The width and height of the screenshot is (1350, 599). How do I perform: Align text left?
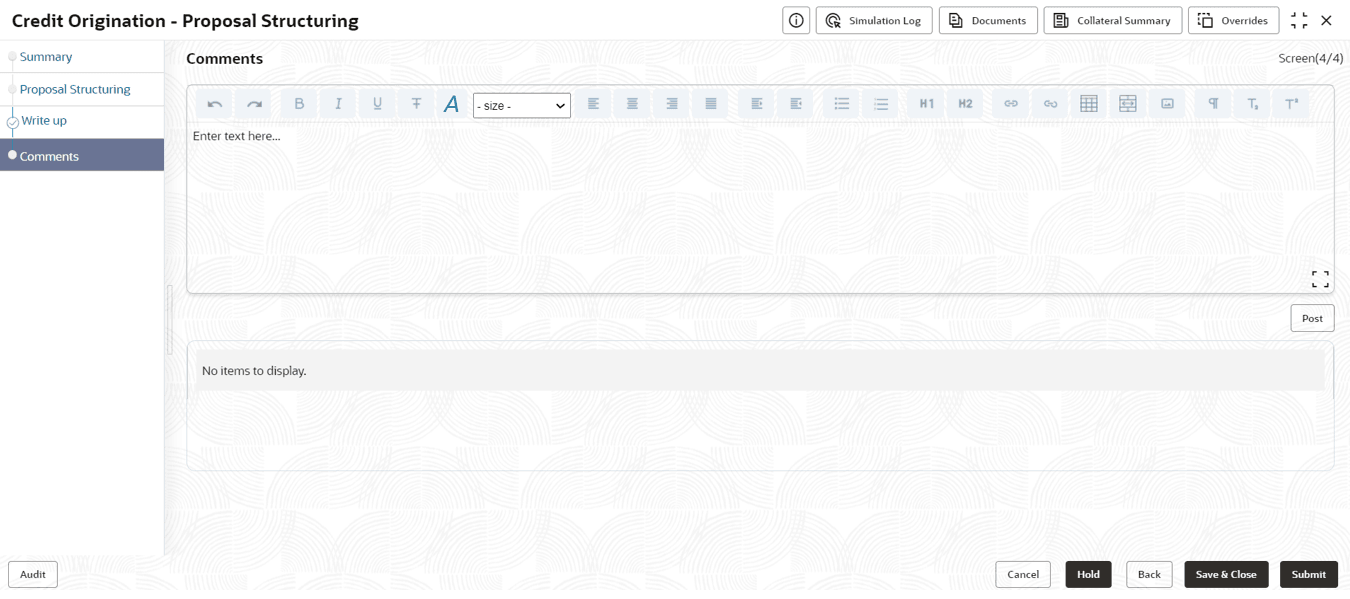pyautogui.click(x=593, y=104)
